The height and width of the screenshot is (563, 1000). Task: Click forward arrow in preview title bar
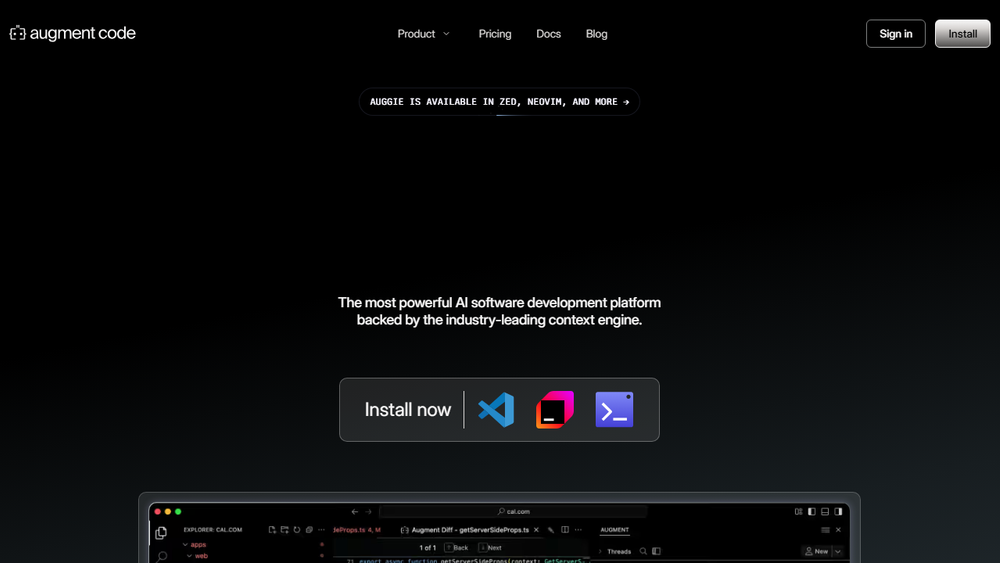368,511
